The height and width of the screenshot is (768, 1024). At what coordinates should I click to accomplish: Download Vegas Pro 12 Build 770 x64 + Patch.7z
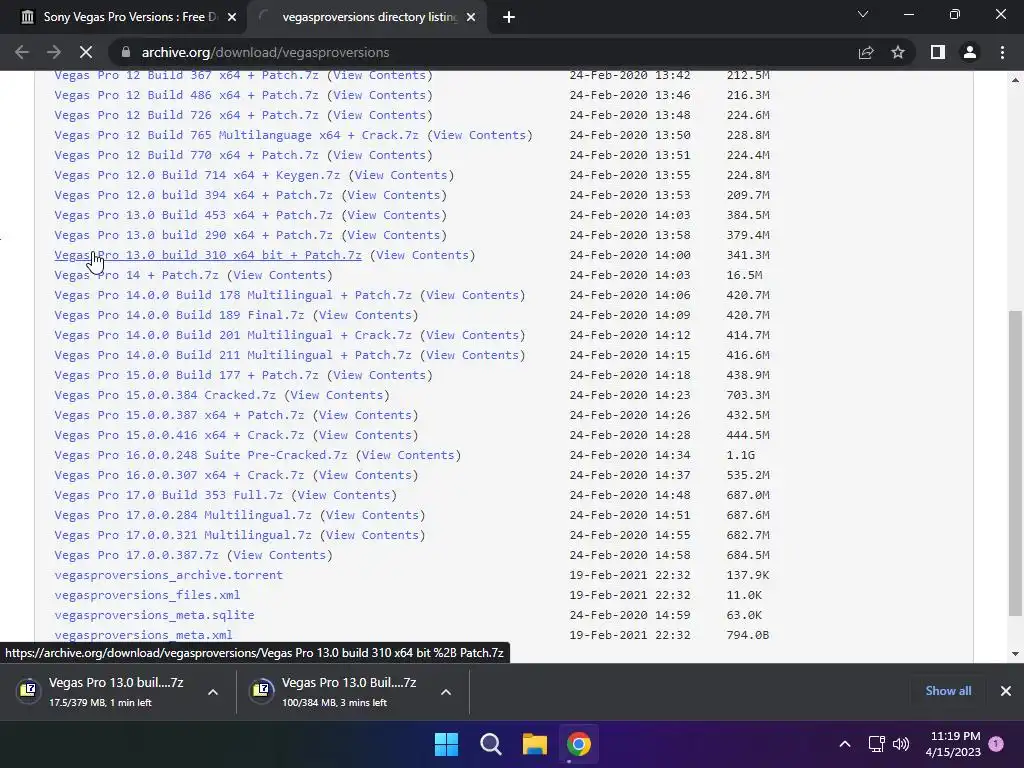186,155
